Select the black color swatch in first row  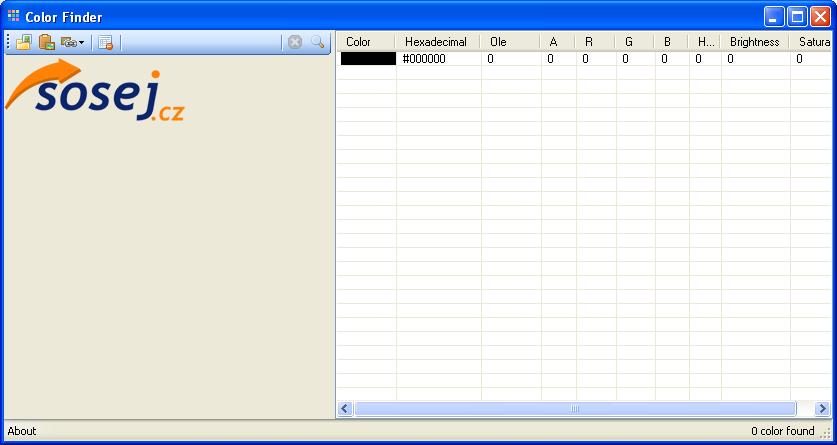[368, 59]
